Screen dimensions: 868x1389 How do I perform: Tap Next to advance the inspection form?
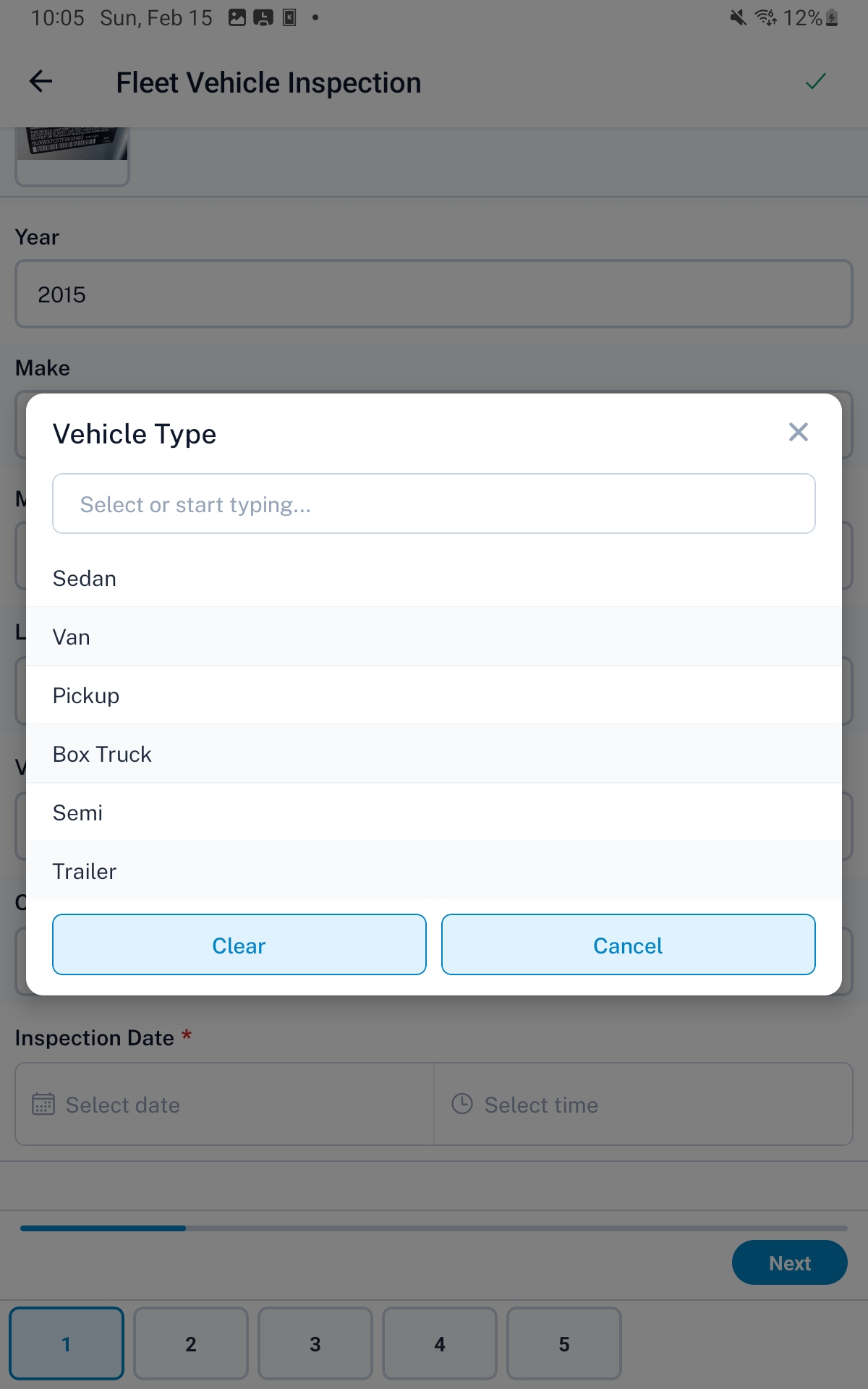click(x=790, y=1262)
